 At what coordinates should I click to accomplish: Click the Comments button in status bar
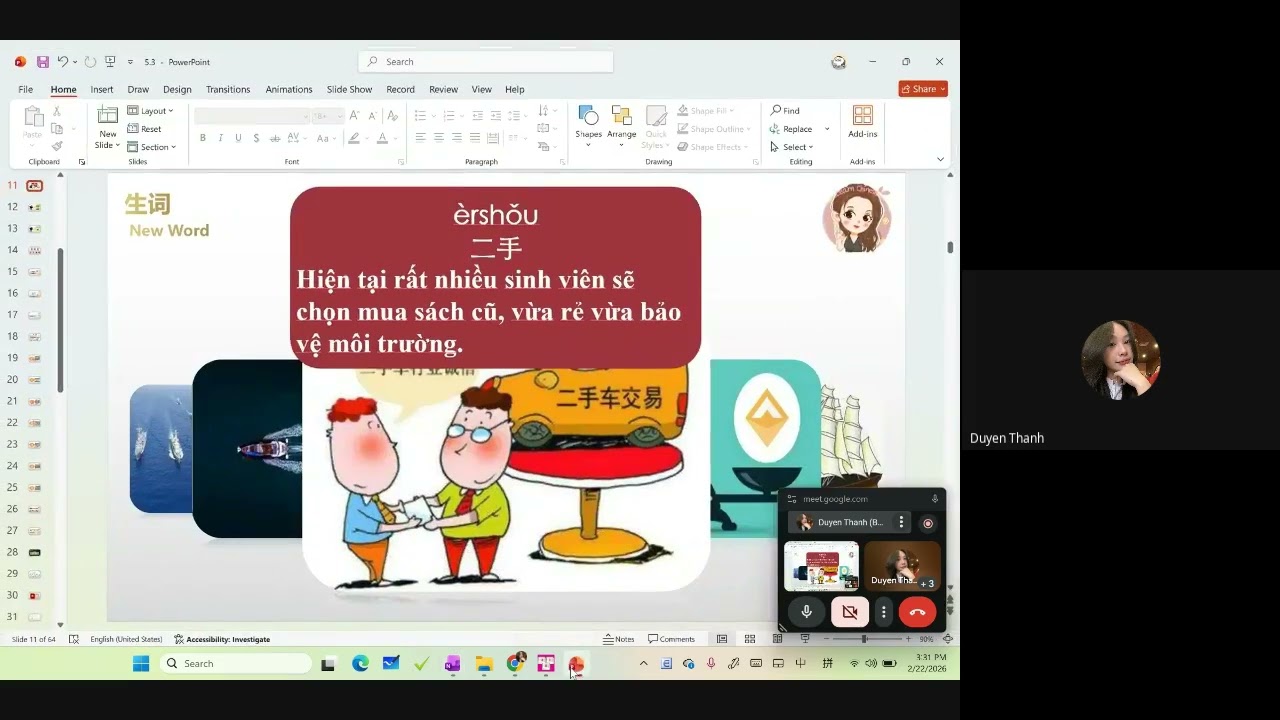[671, 639]
